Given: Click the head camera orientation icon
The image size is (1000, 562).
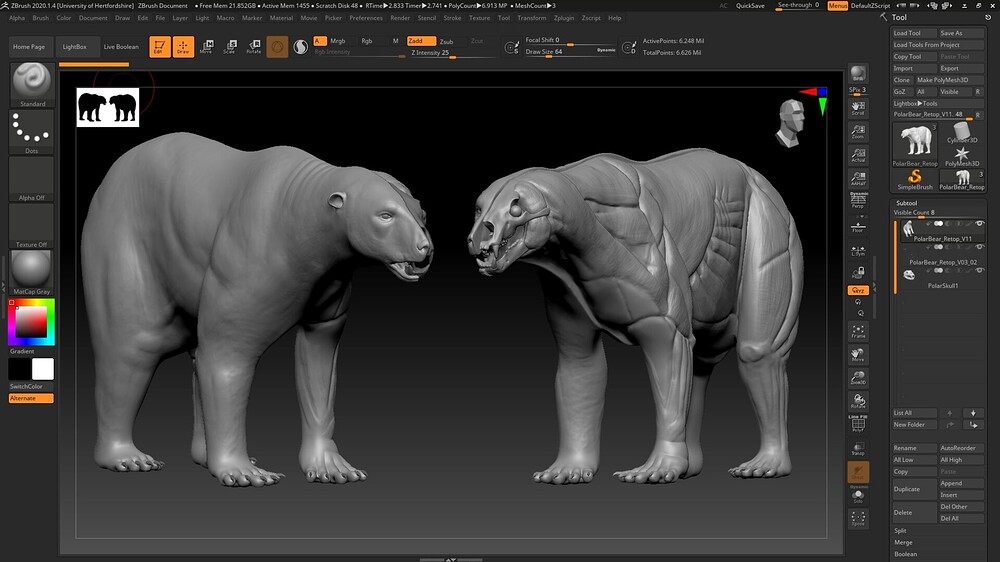Looking at the screenshot, I should [790, 123].
